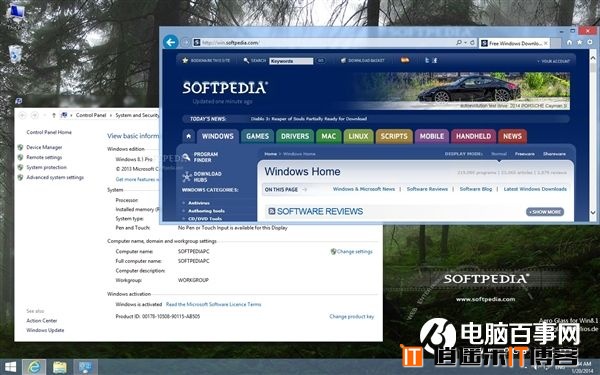
Task: Click the Program Finder magnifier icon
Action: click(186, 157)
